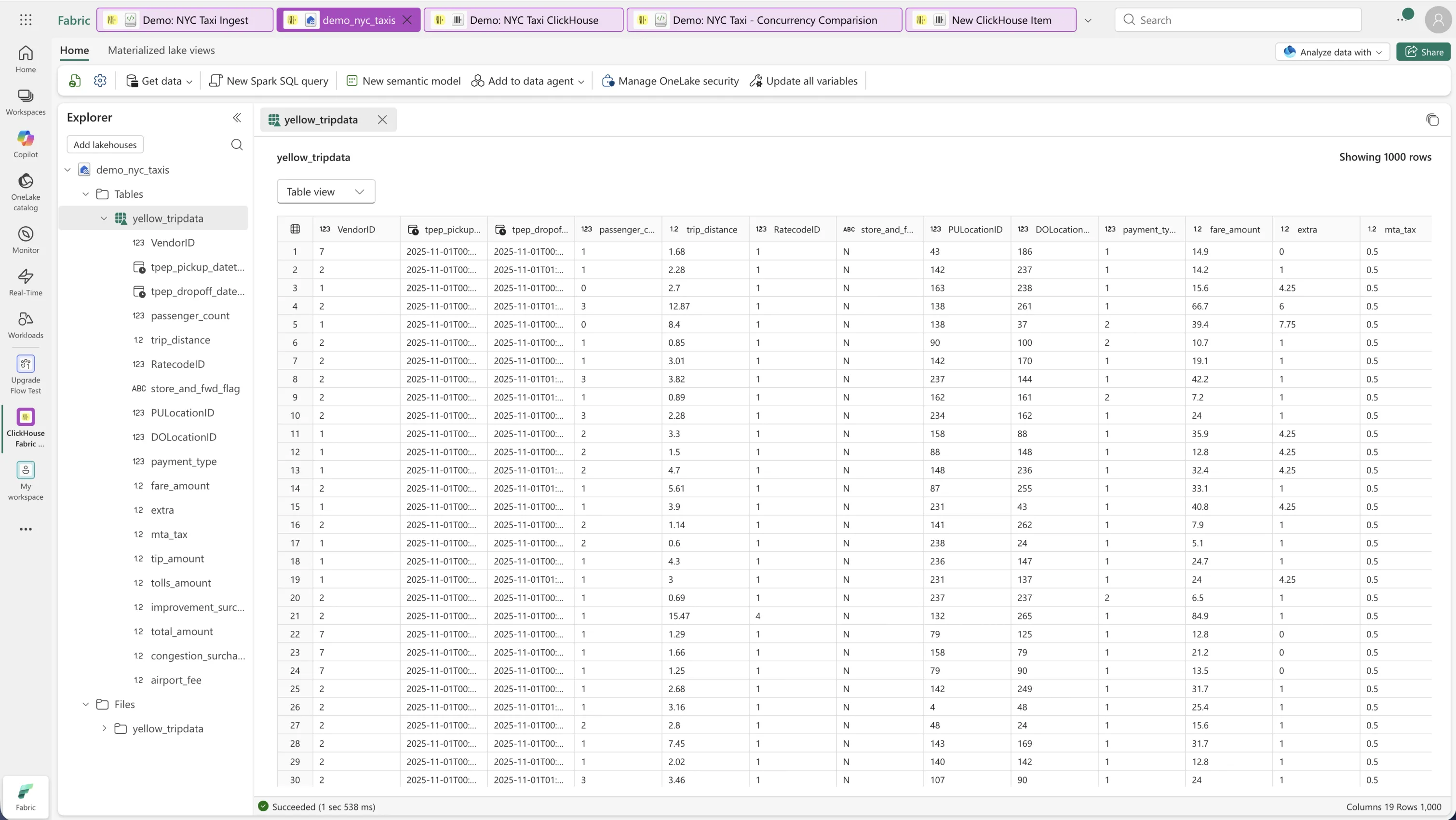The width and height of the screenshot is (1456, 820).
Task: Select airport_fee in Explorer tree
Action: coord(176,680)
